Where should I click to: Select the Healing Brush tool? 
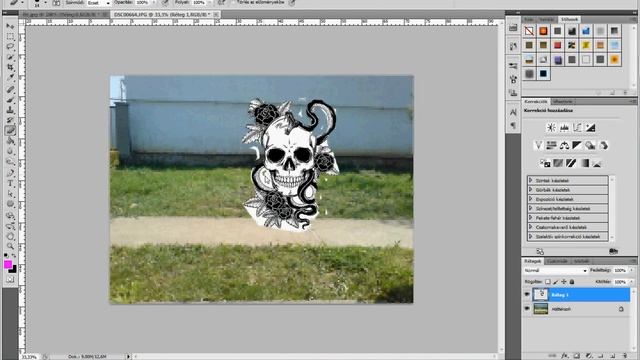point(10,89)
